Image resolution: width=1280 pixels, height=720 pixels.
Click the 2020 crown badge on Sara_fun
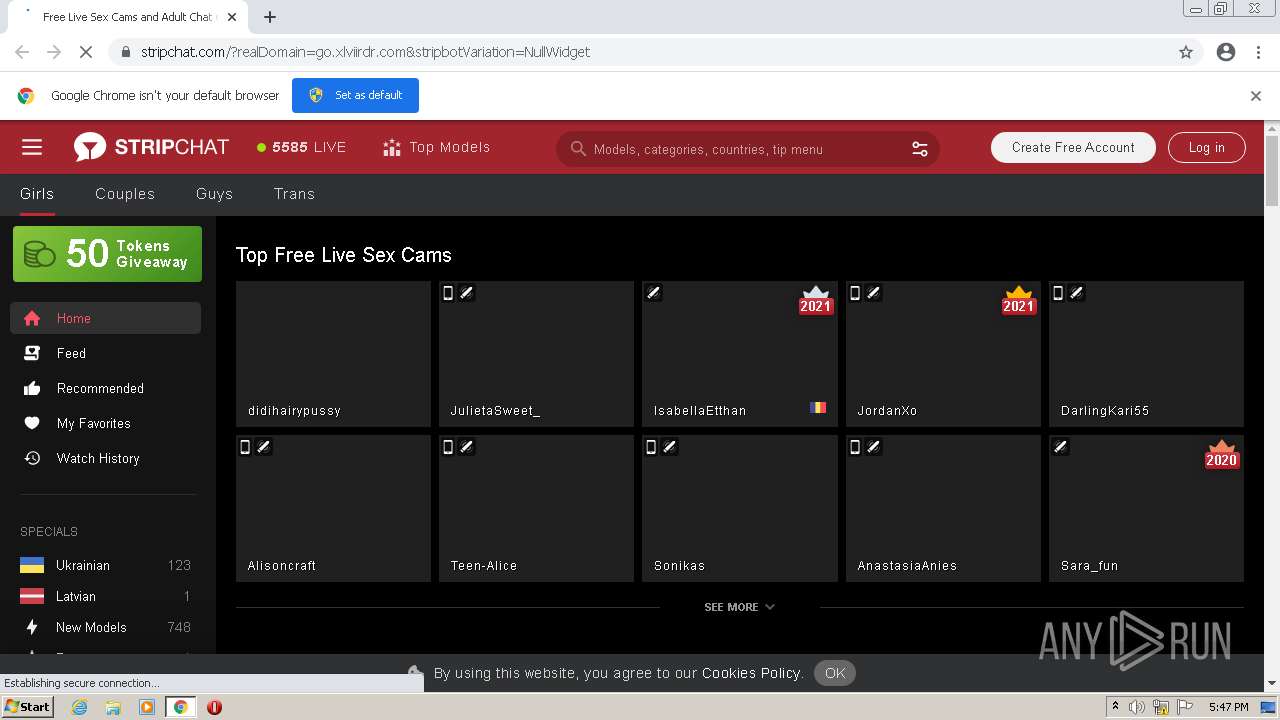(x=1222, y=454)
